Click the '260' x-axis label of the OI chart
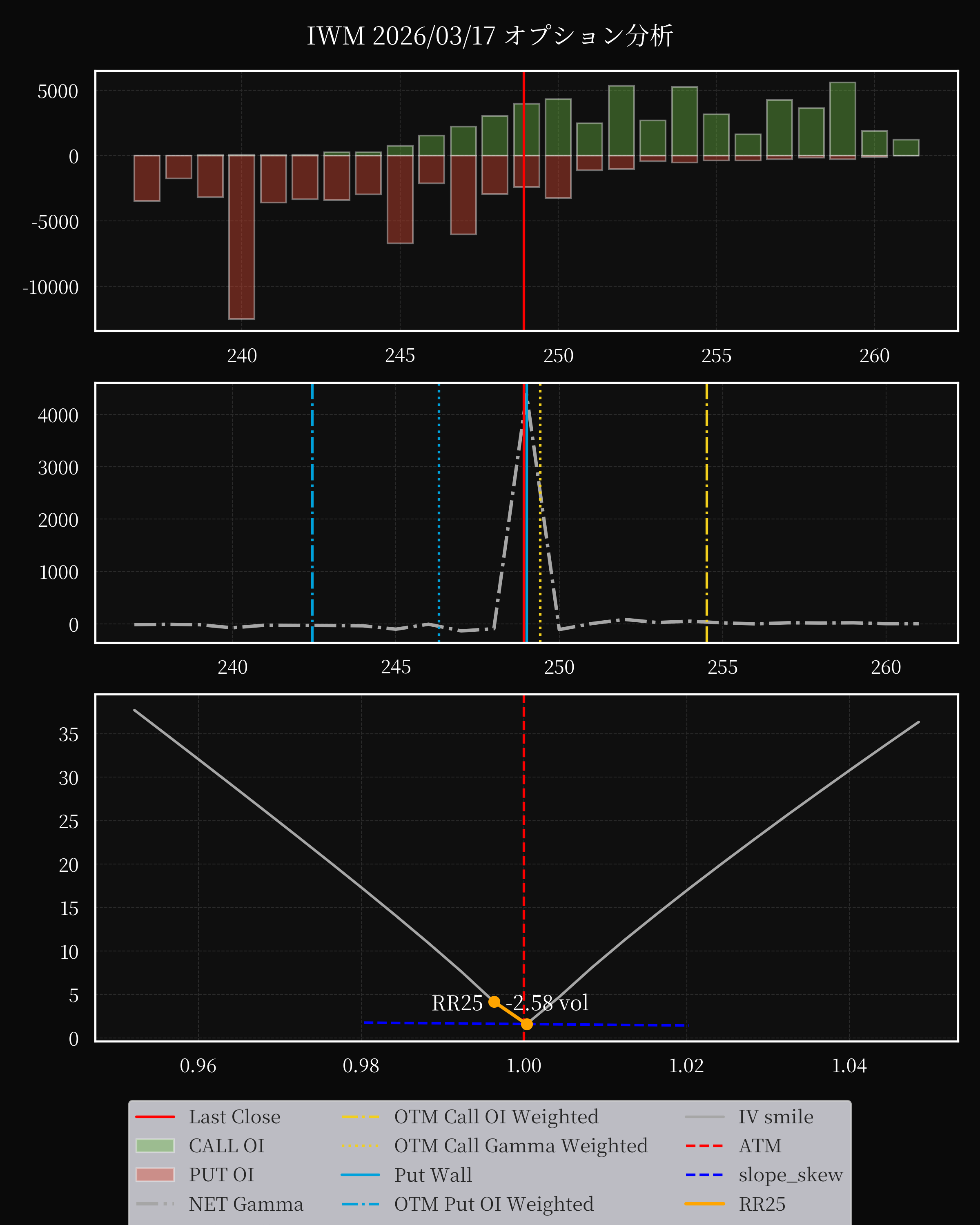 tap(874, 355)
